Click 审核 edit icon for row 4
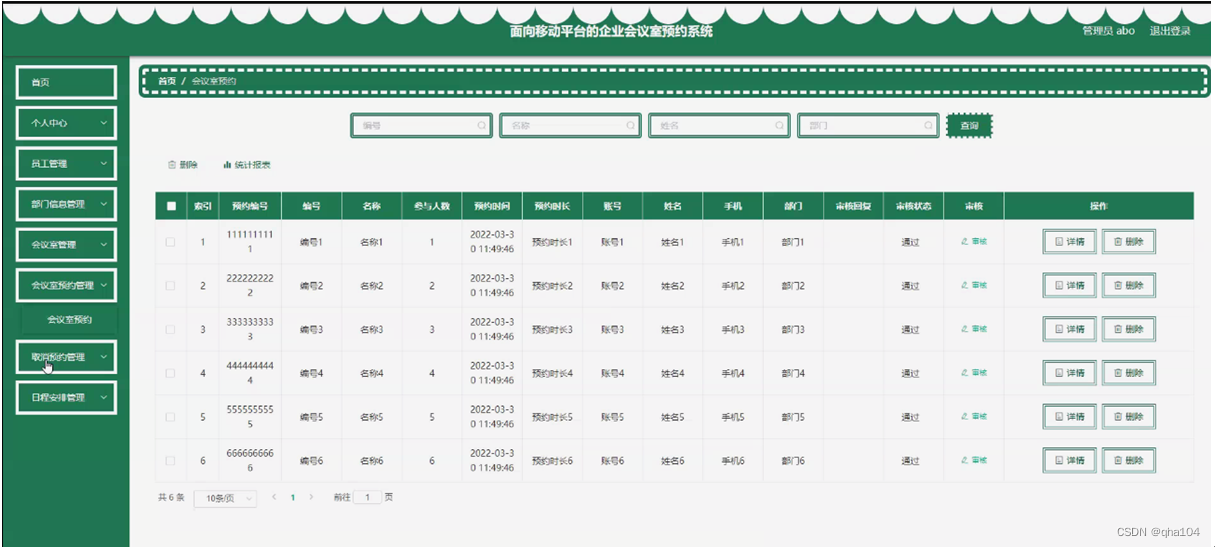1215x547 pixels. click(x=965, y=373)
